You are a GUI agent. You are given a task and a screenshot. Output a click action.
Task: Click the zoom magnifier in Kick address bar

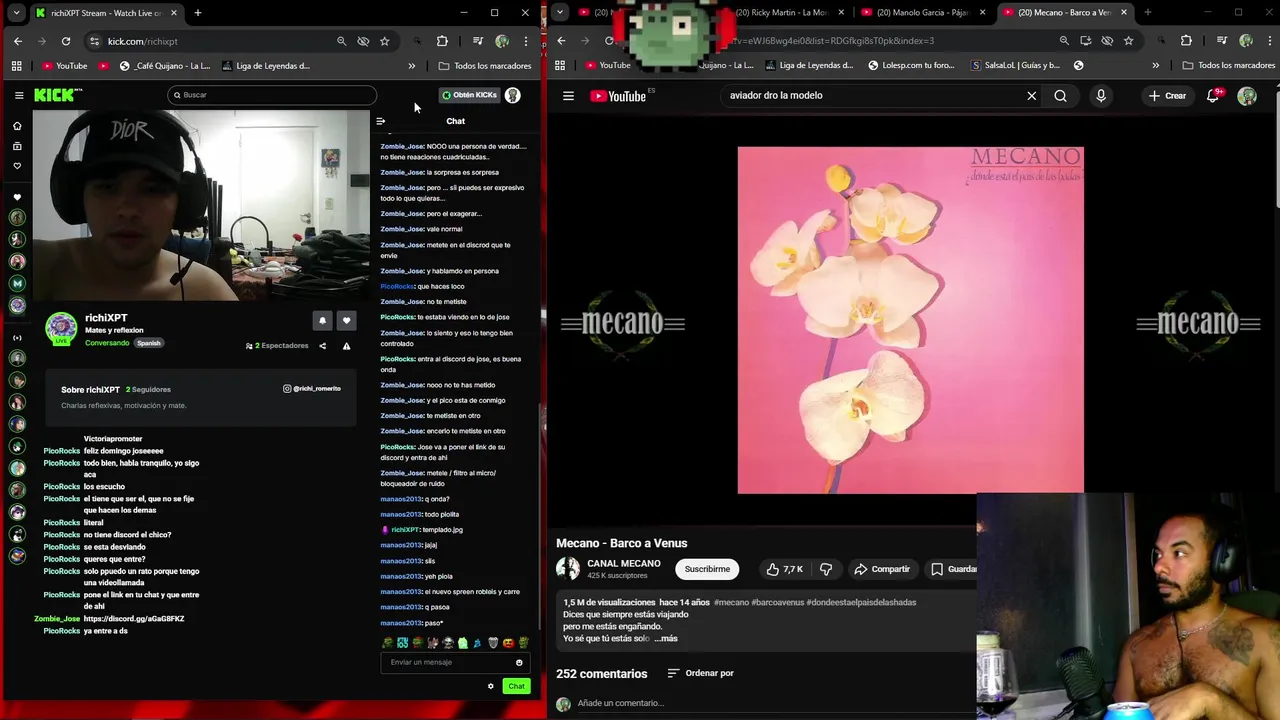pos(342,41)
